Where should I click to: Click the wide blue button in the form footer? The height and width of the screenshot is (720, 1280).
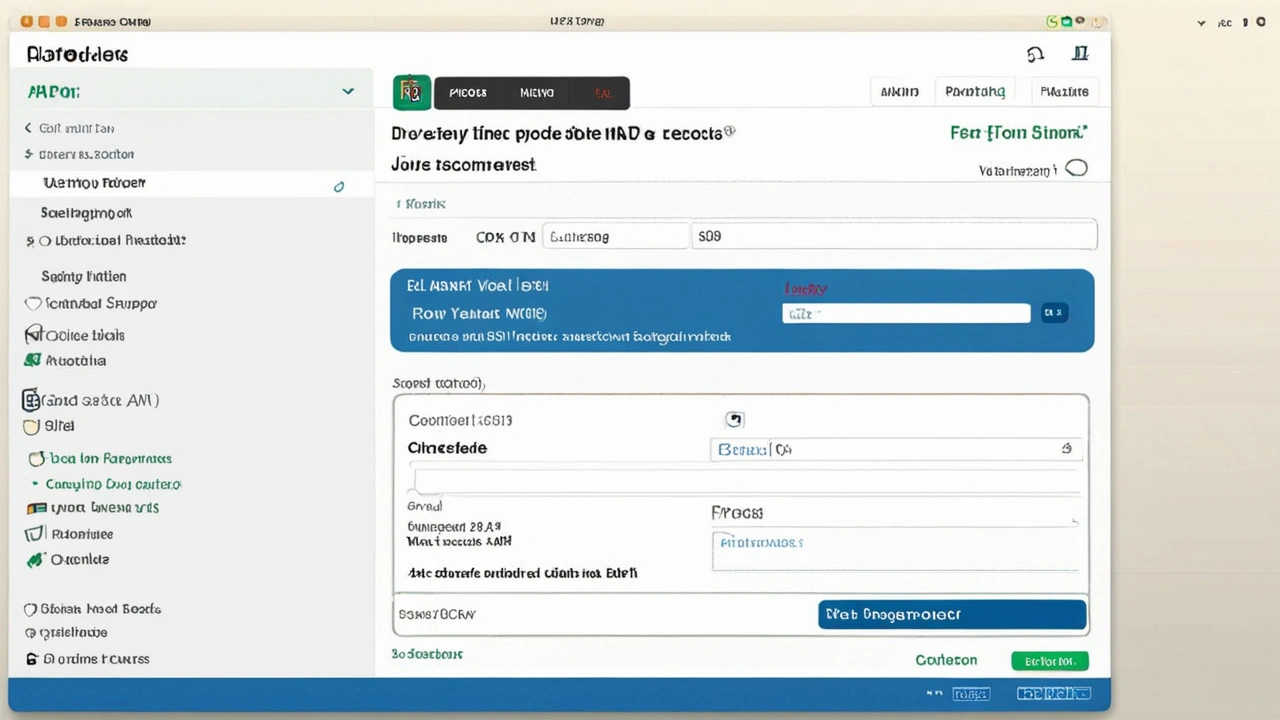click(x=952, y=614)
